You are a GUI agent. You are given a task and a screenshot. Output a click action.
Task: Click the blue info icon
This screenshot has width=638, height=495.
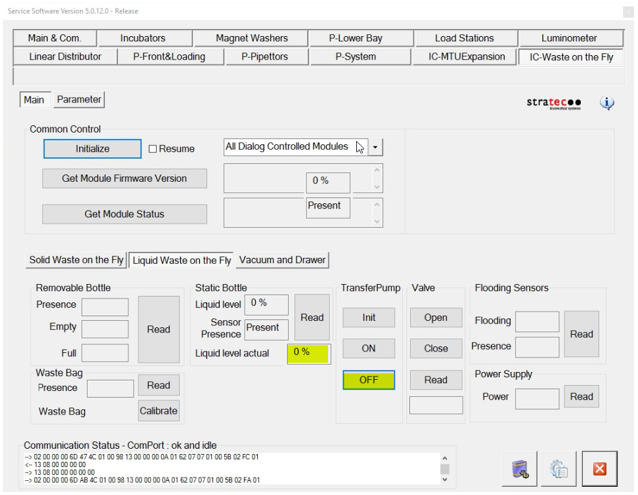[x=607, y=103]
